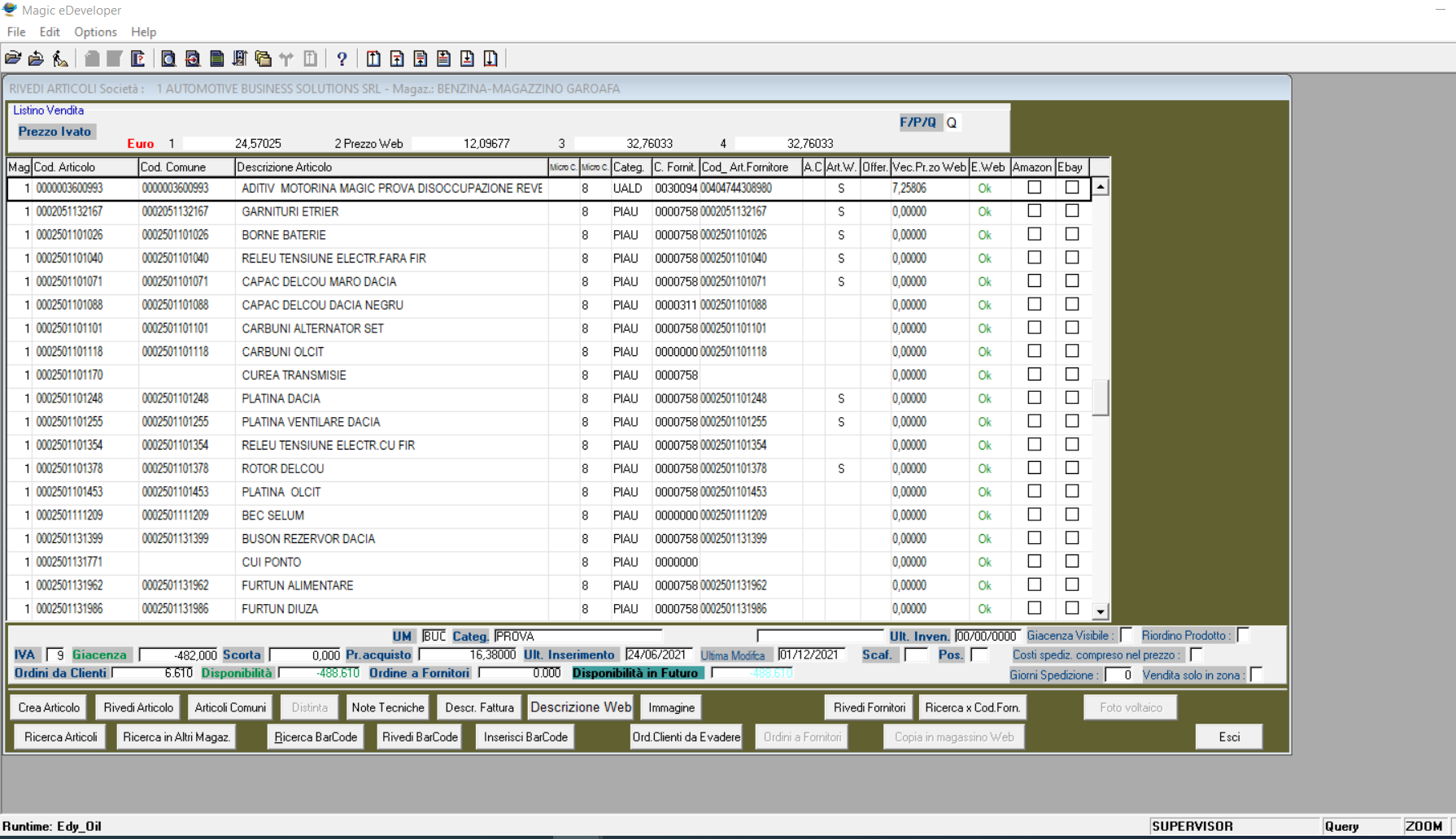Go to previous row toolbar icon
Viewport: 1456px width, 839px height.
(x=421, y=59)
